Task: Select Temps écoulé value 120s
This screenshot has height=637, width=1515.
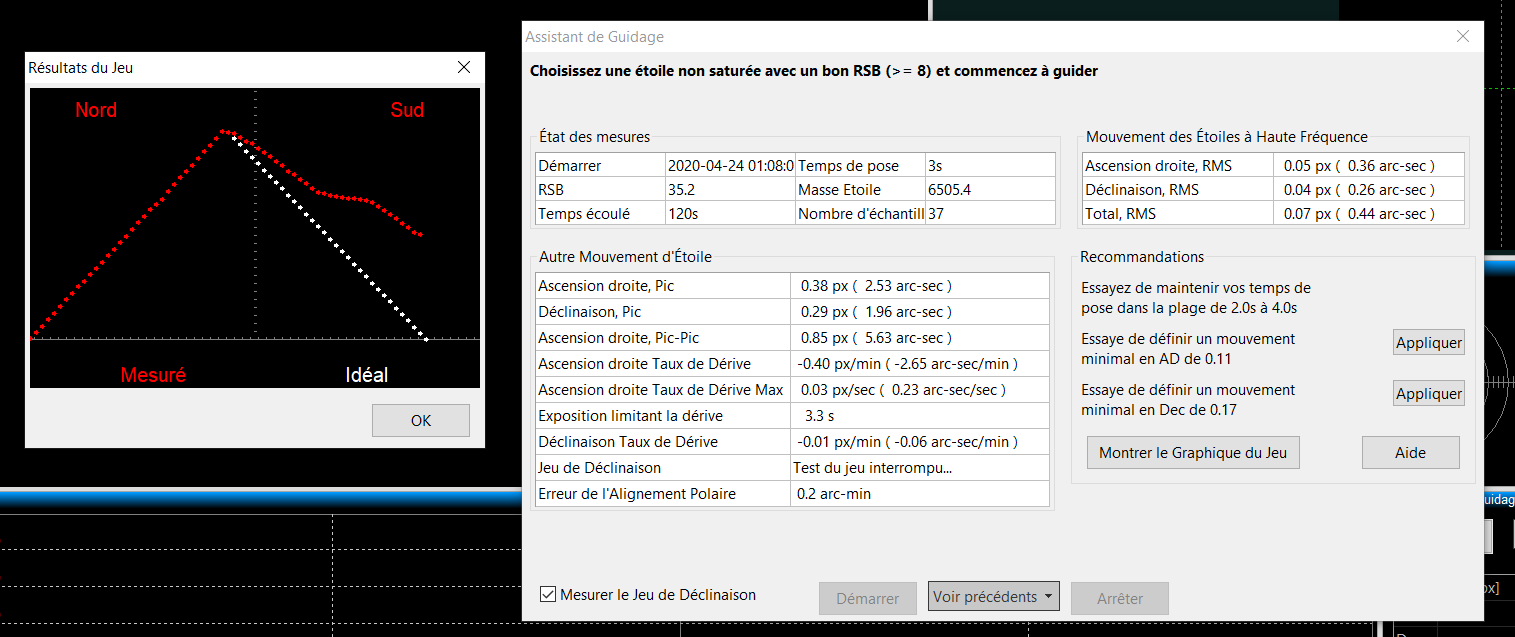Action: point(730,213)
